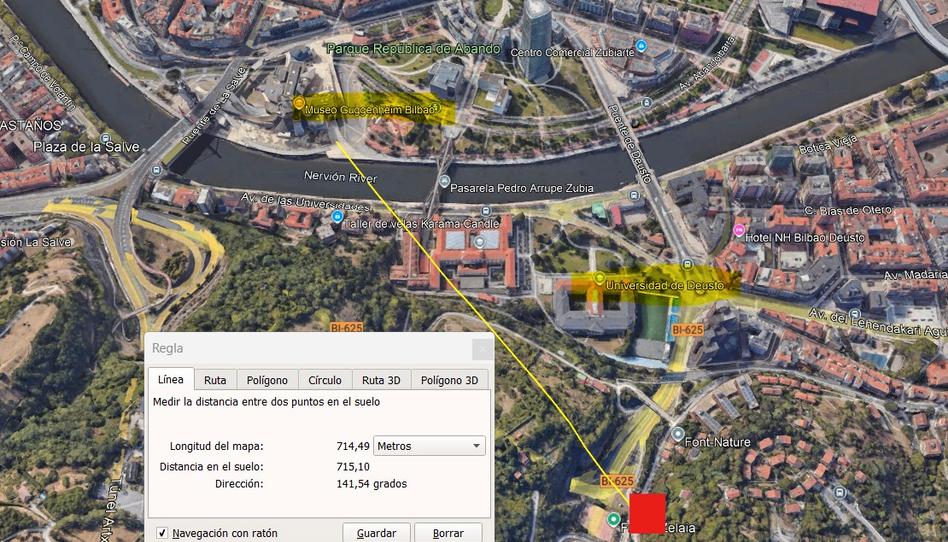Toggle the Navegación con ratón checkbox
The image size is (948, 542).
click(162, 533)
